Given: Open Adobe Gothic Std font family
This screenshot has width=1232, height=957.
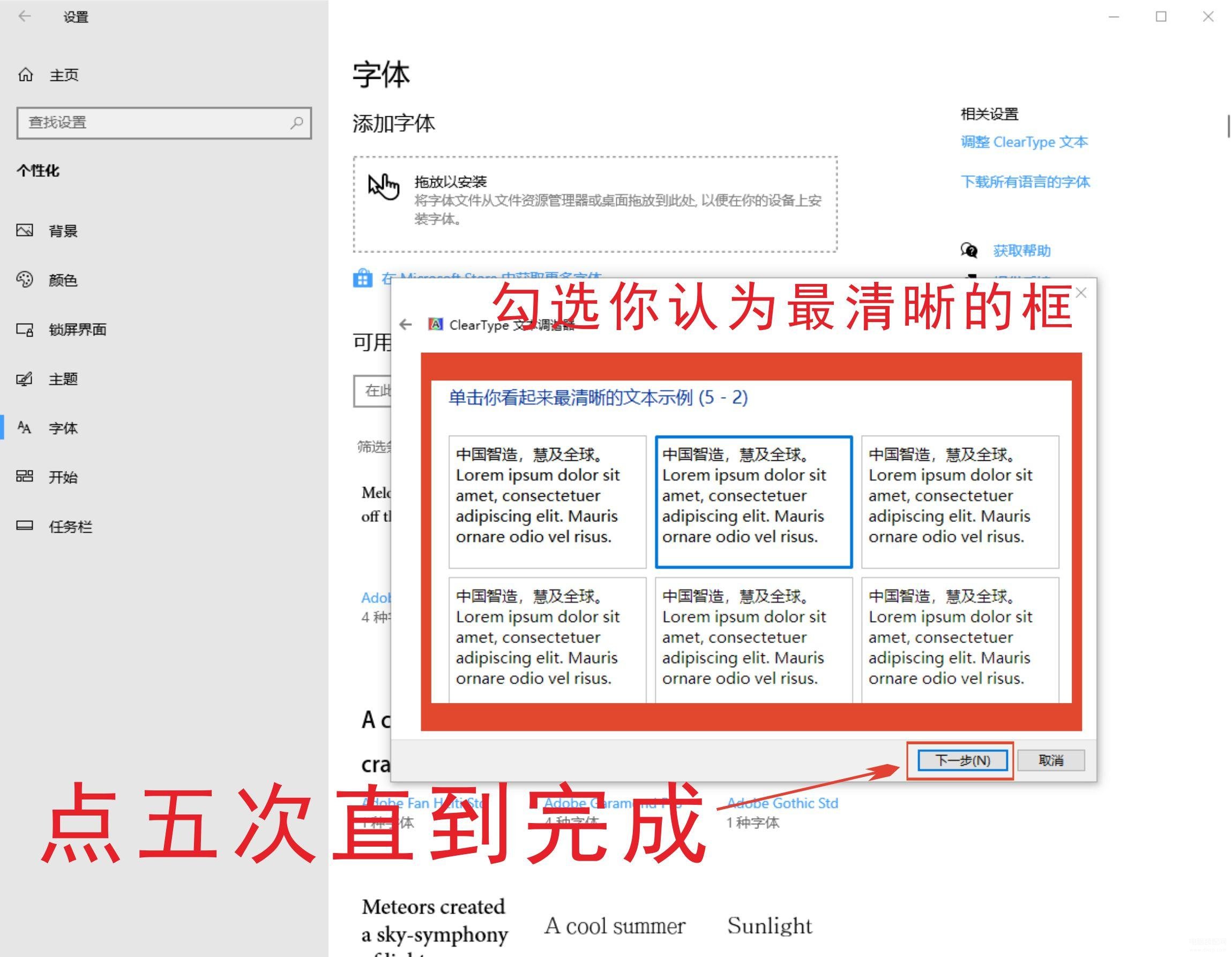Looking at the screenshot, I should click(782, 803).
